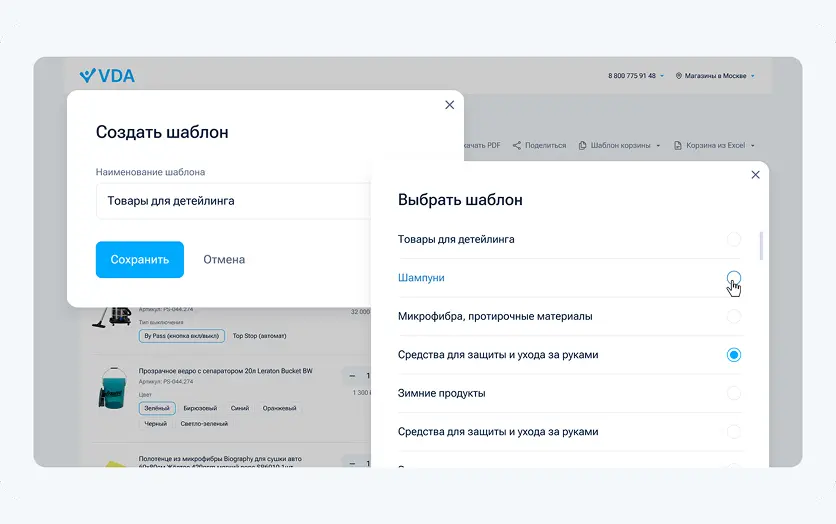This screenshot has width=836, height=524.
Task: Select the Шампуни radio button
Action: [734, 278]
